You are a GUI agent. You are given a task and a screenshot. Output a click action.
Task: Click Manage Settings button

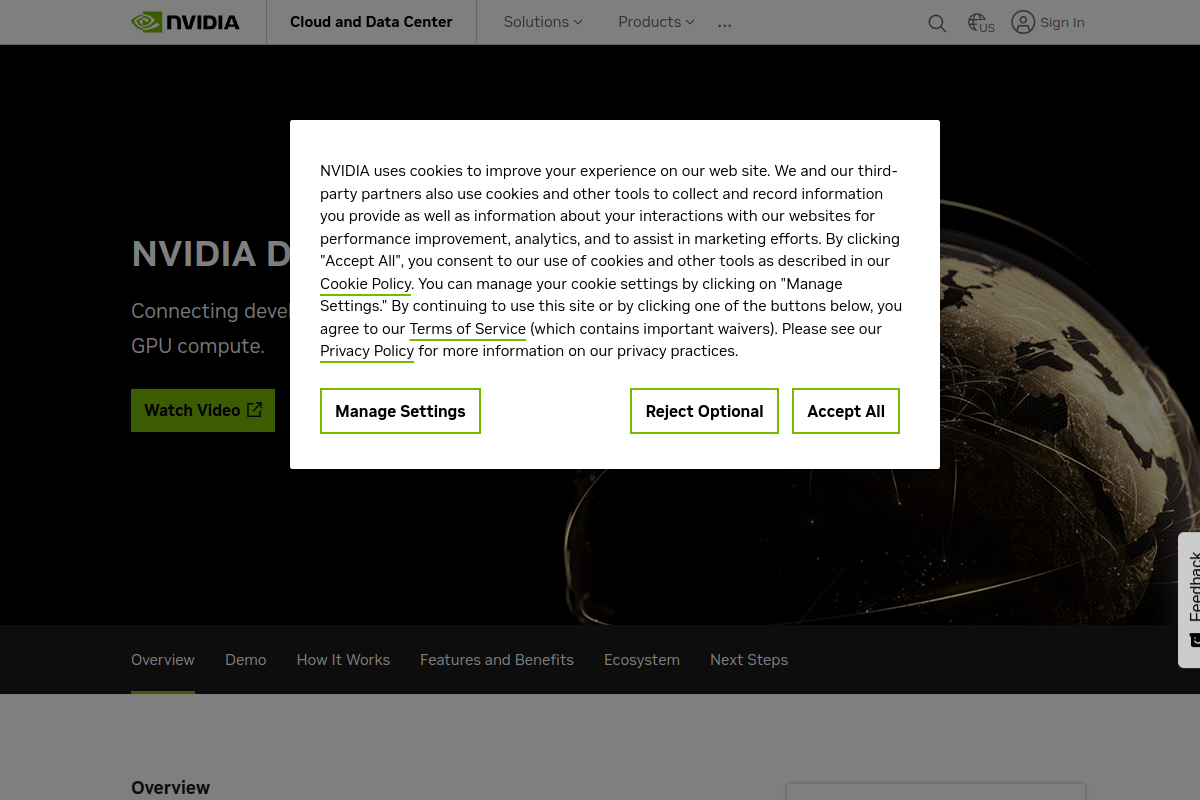(400, 411)
